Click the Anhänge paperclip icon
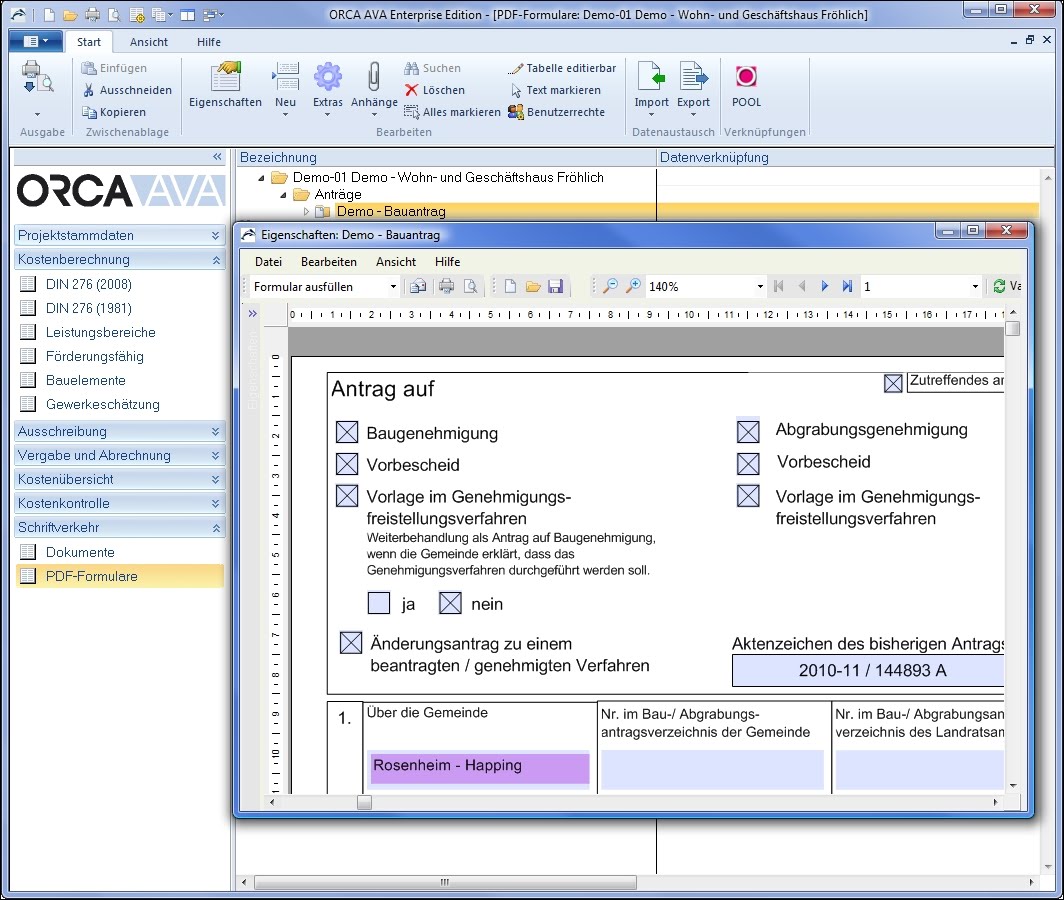Image resolution: width=1064 pixels, height=900 pixels. point(374,76)
